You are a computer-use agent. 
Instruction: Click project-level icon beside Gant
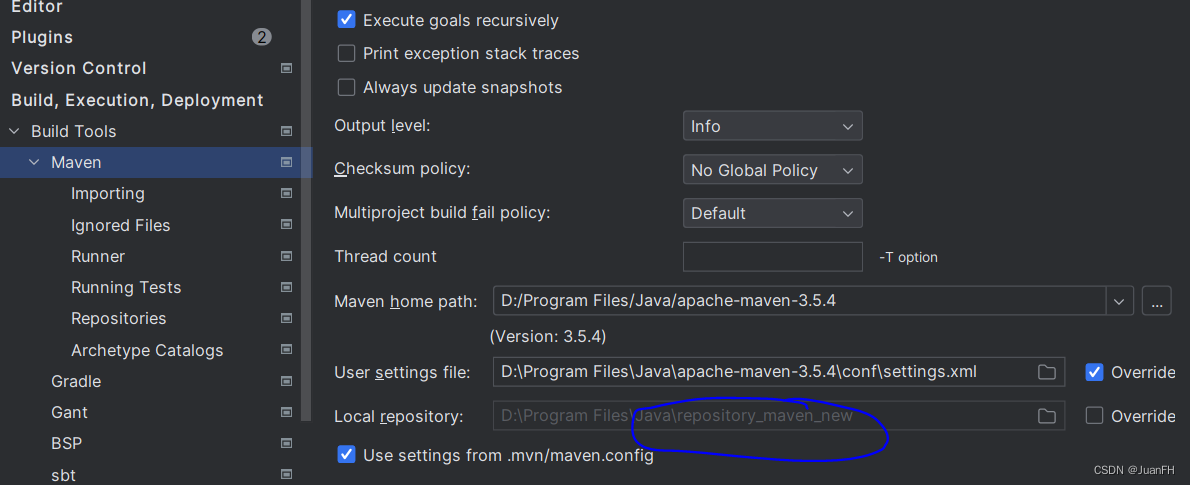click(286, 412)
